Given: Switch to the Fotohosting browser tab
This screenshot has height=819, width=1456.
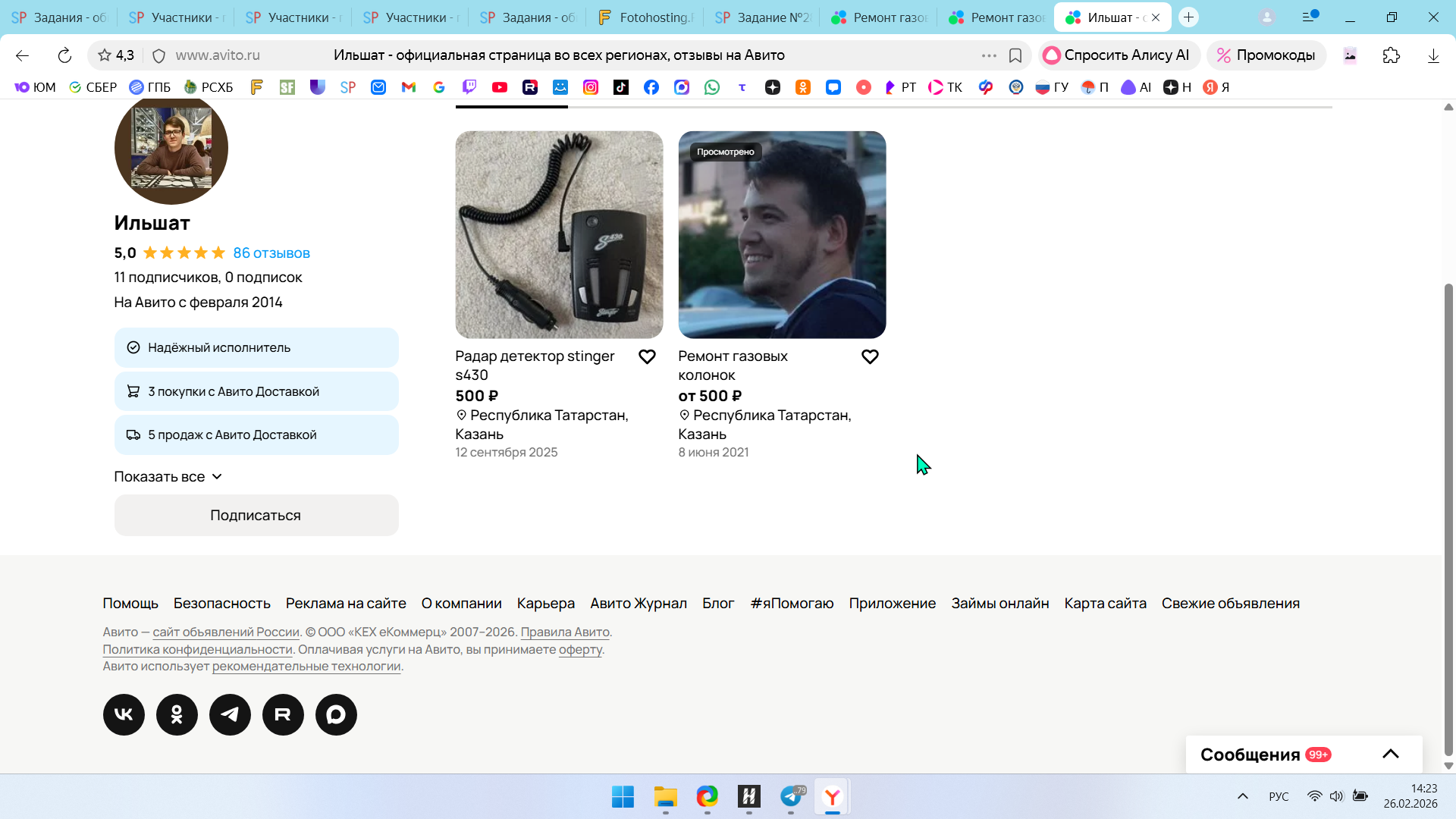Looking at the screenshot, I should 645,17.
